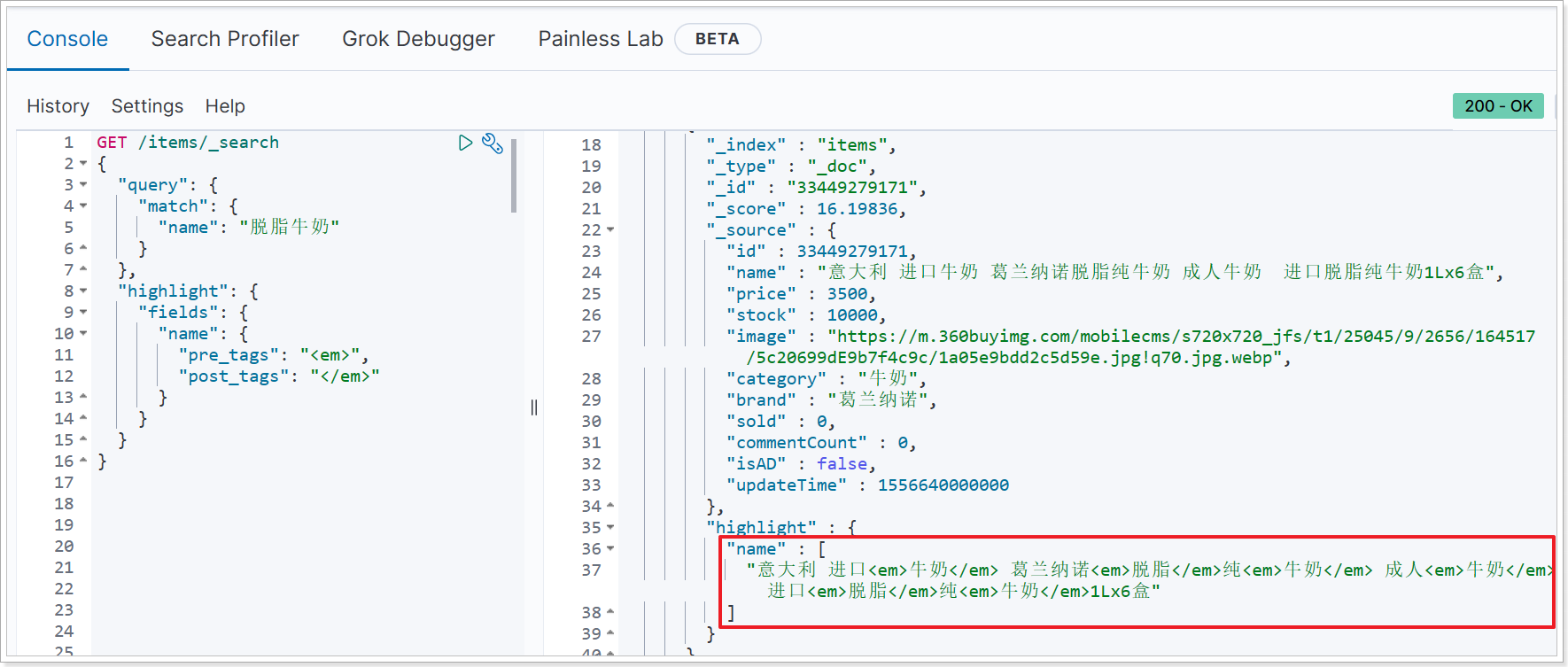Image resolution: width=1568 pixels, height=667 pixels.
Task: Click the GET /items/_search request line
Action: [x=188, y=143]
